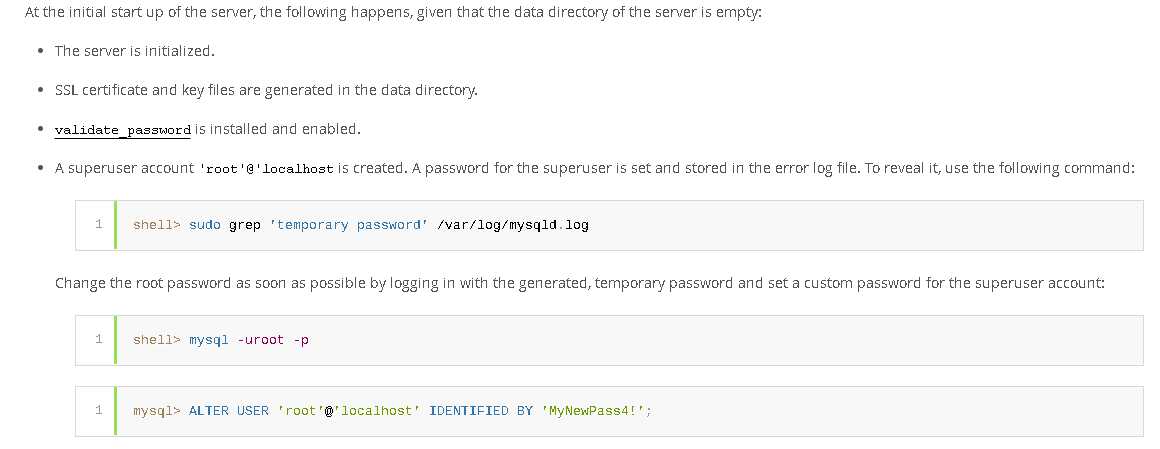Viewport: 1160px width, 449px height.
Task: Click line number 1 of the grep code block
Action: (x=98, y=224)
